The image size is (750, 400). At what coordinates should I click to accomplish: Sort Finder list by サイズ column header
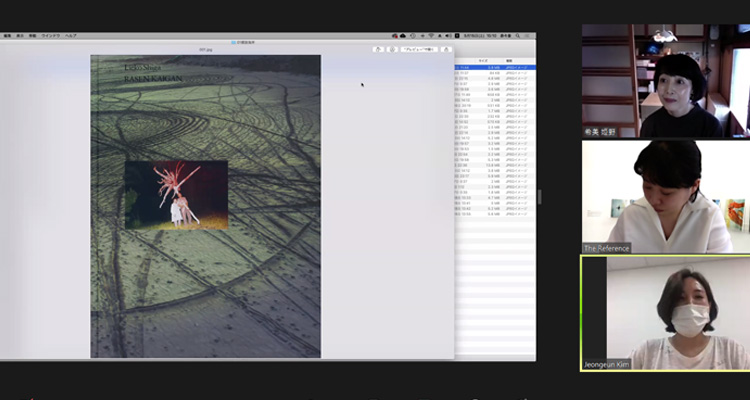484,61
